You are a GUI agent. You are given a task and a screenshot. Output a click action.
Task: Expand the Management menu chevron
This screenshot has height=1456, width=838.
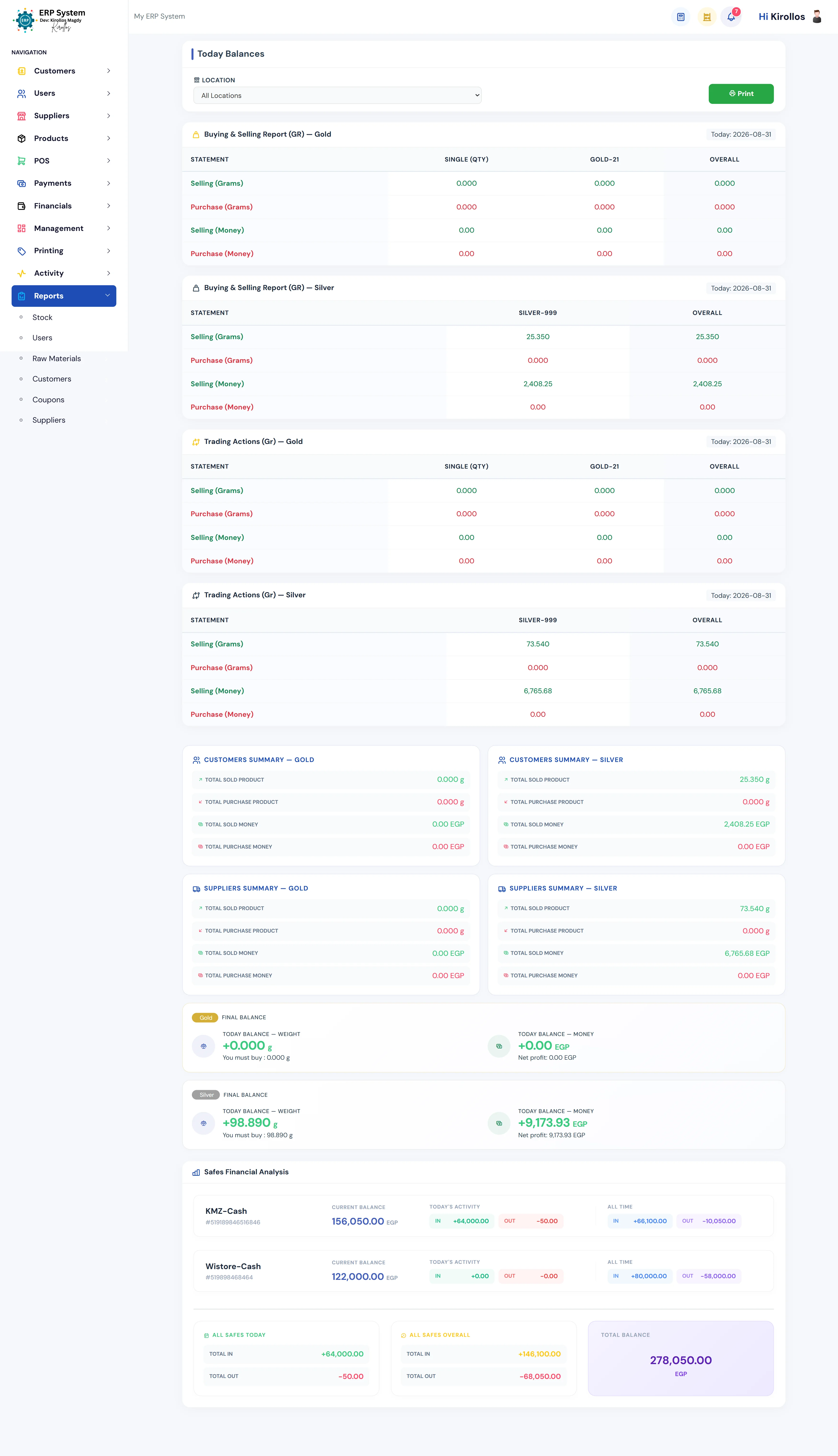coord(108,228)
